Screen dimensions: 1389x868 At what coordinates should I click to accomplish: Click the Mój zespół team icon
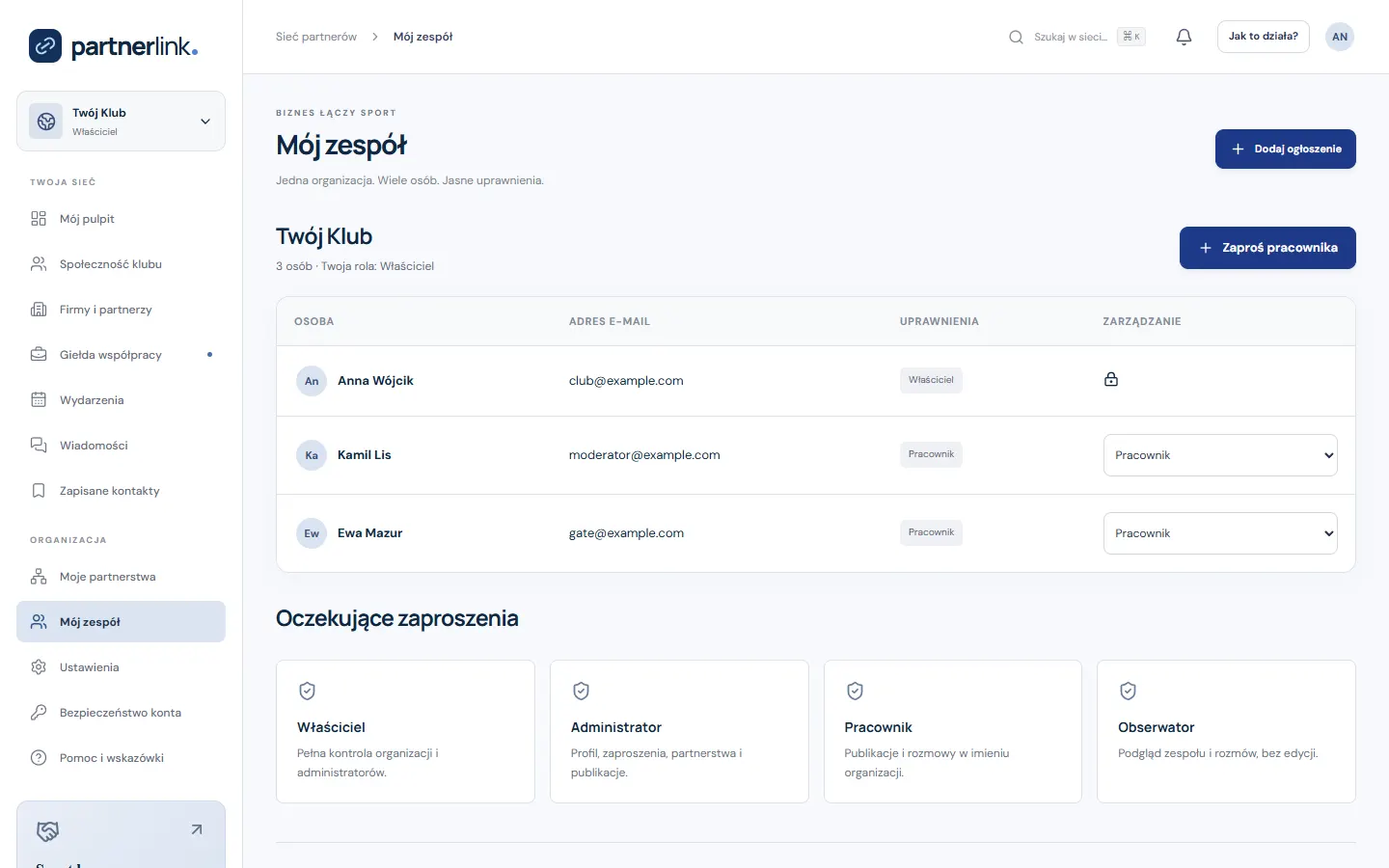[x=39, y=622]
